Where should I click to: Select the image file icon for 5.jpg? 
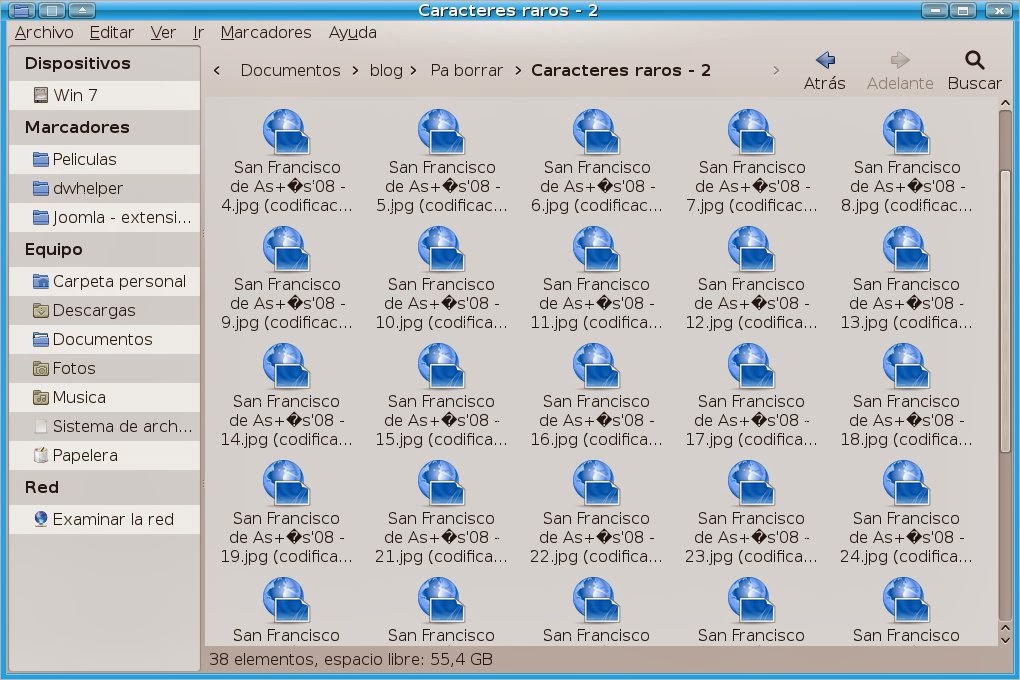pyautogui.click(x=441, y=132)
